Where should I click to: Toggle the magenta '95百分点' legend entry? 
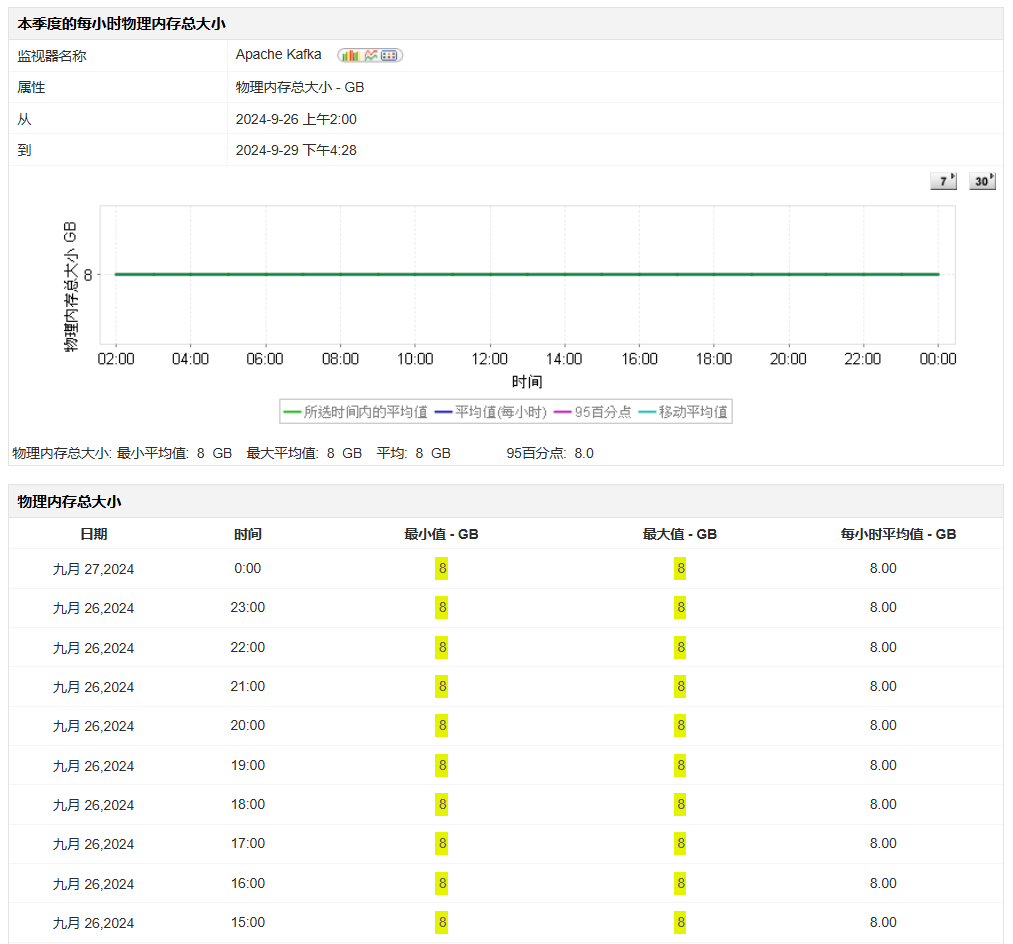[593, 412]
